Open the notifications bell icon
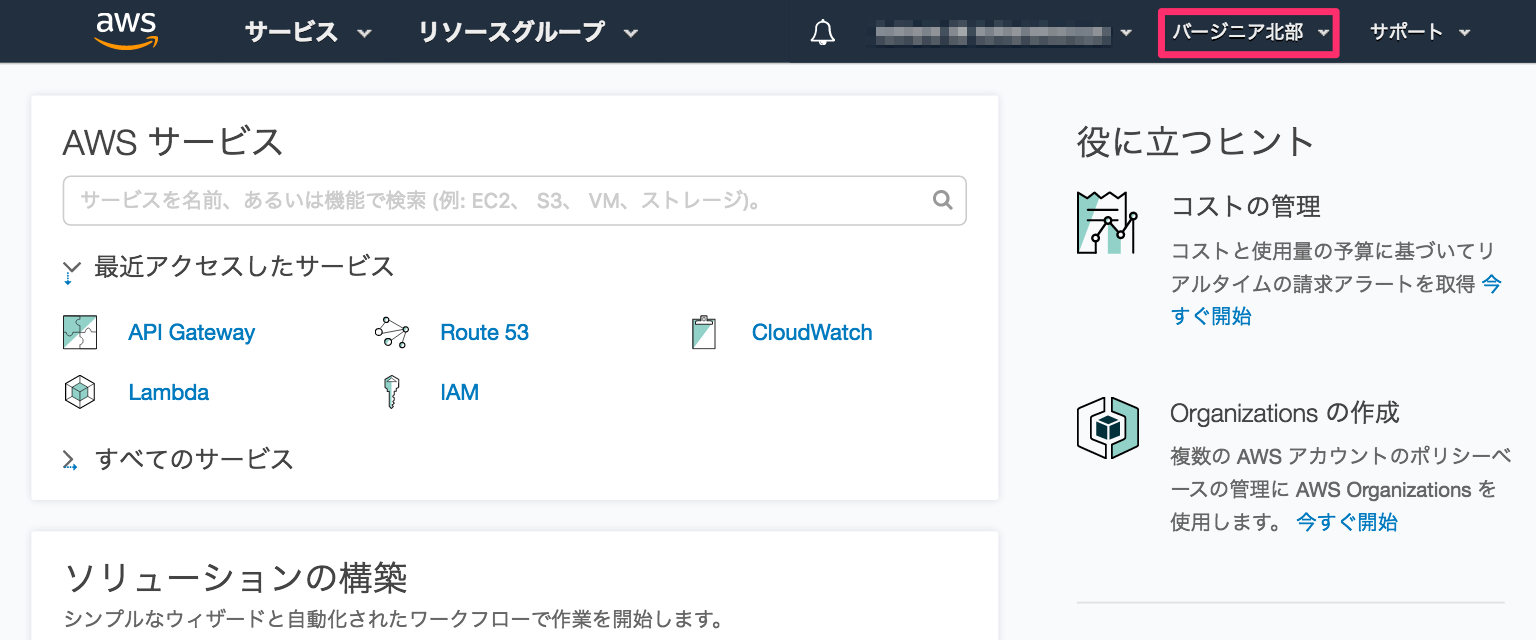The width and height of the screenshot is (1536, 640). [822, 32]
